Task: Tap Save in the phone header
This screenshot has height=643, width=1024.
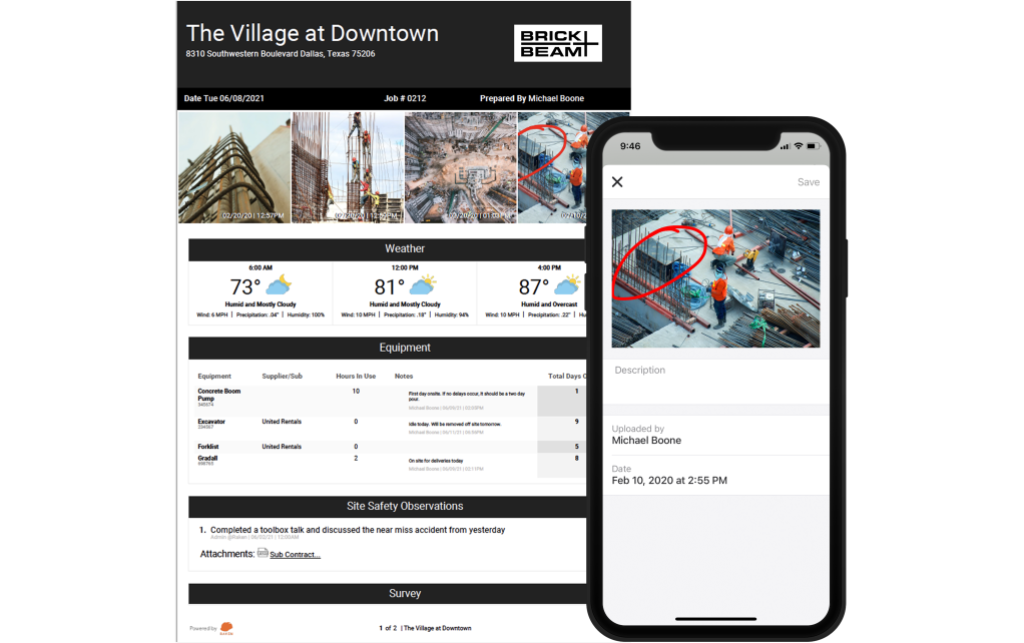Action: point(808,182)
